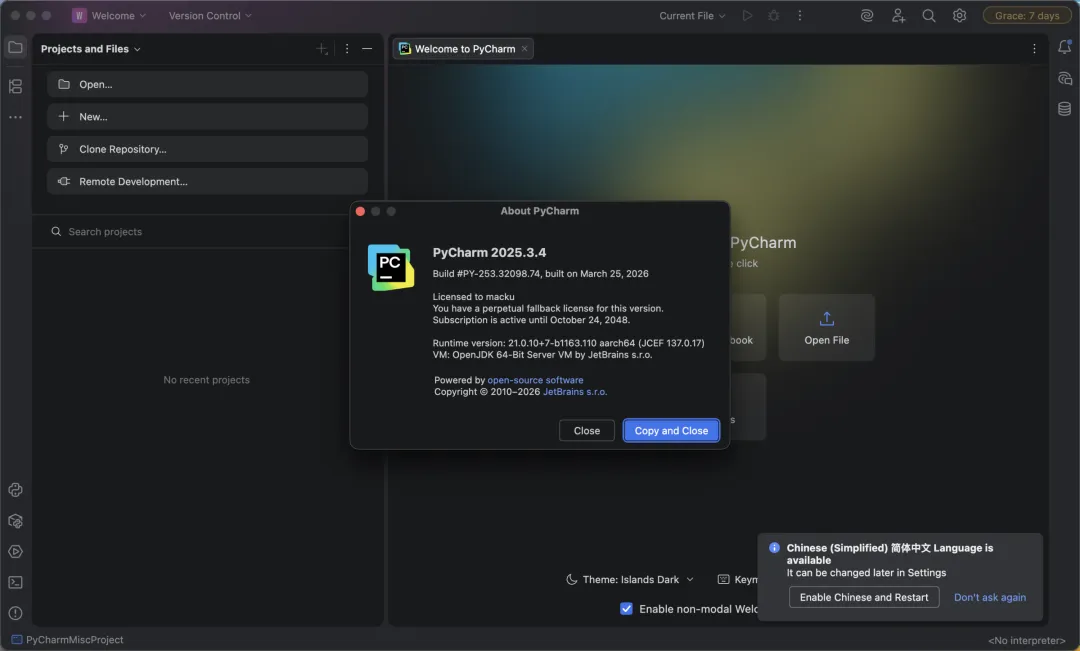Open the Problems tool window icon
The image size is (1080, 651).
click(15, 613)
